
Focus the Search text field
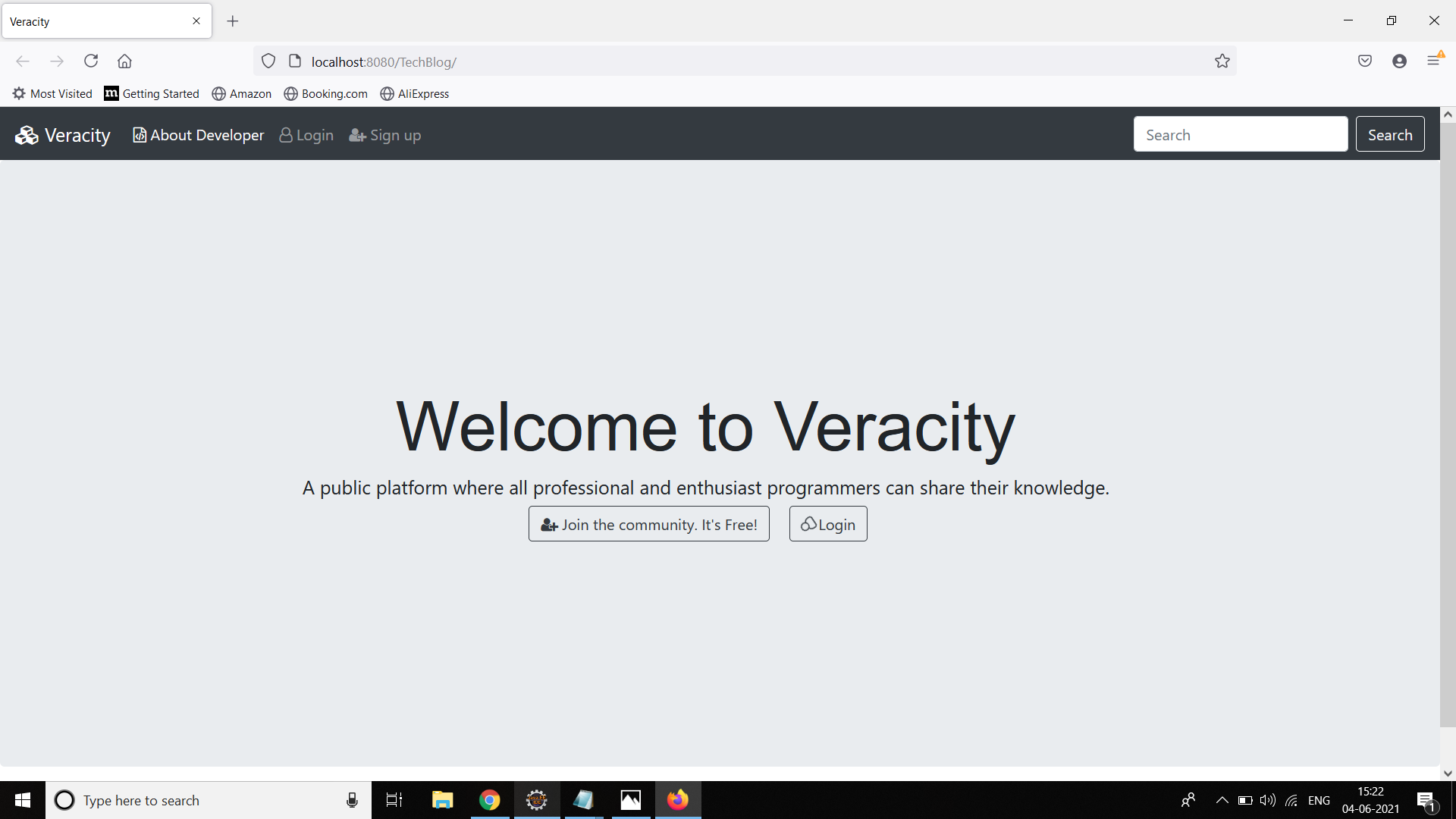point(1241,134)
